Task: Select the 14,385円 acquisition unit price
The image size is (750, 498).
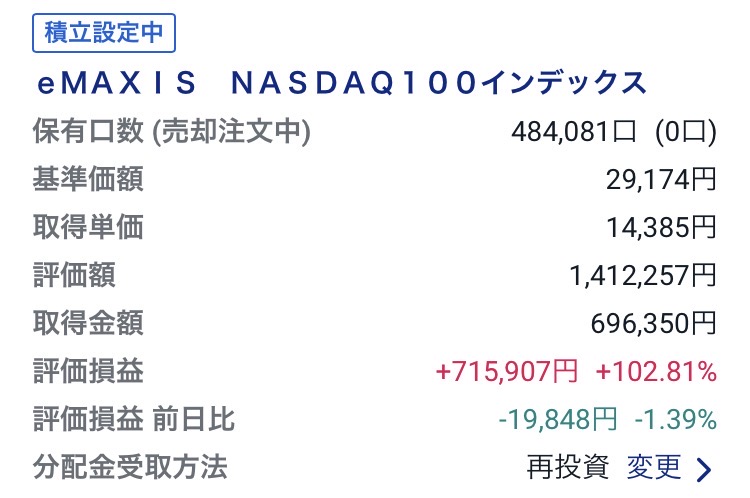Action: click(x=660, y=227)
